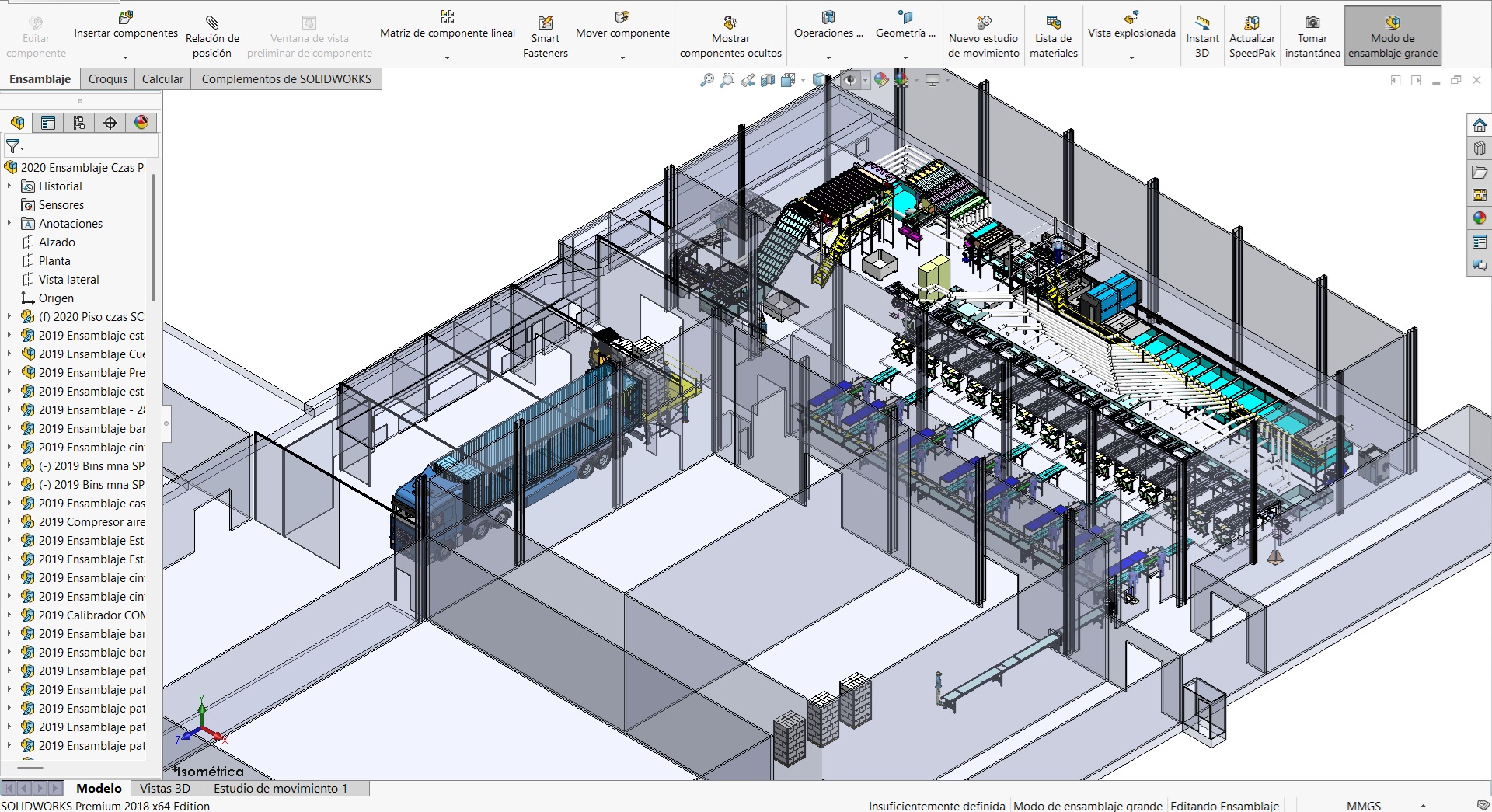Open Vista explosionada dropdown arrow
The height and width of the screenshot is (812, 1492).
coord(1131,58)
